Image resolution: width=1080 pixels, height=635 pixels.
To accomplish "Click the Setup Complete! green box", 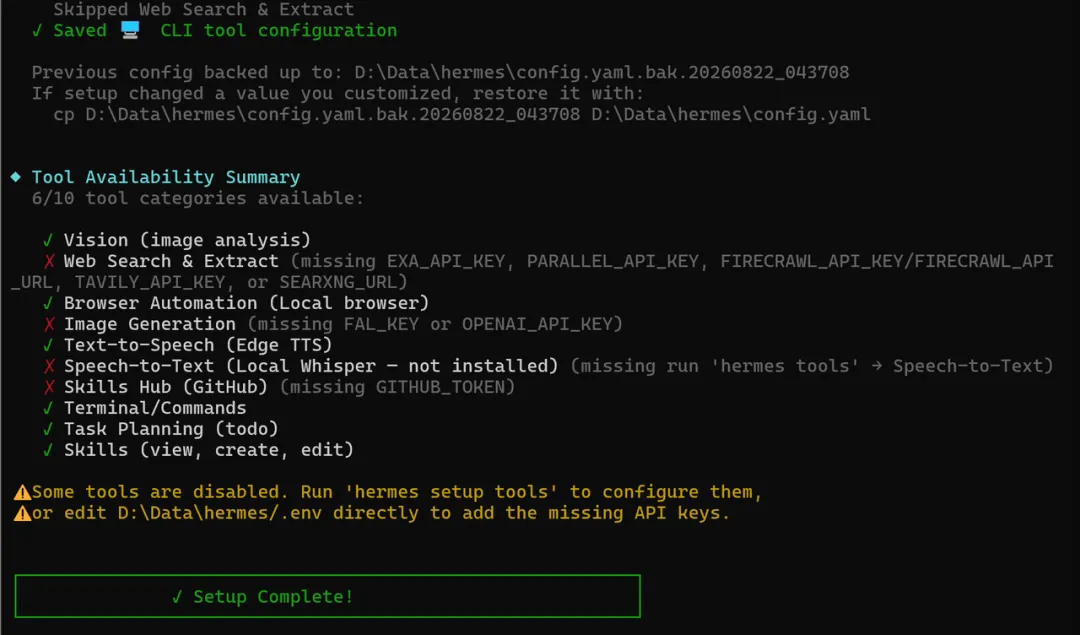I will pos(327,596).
